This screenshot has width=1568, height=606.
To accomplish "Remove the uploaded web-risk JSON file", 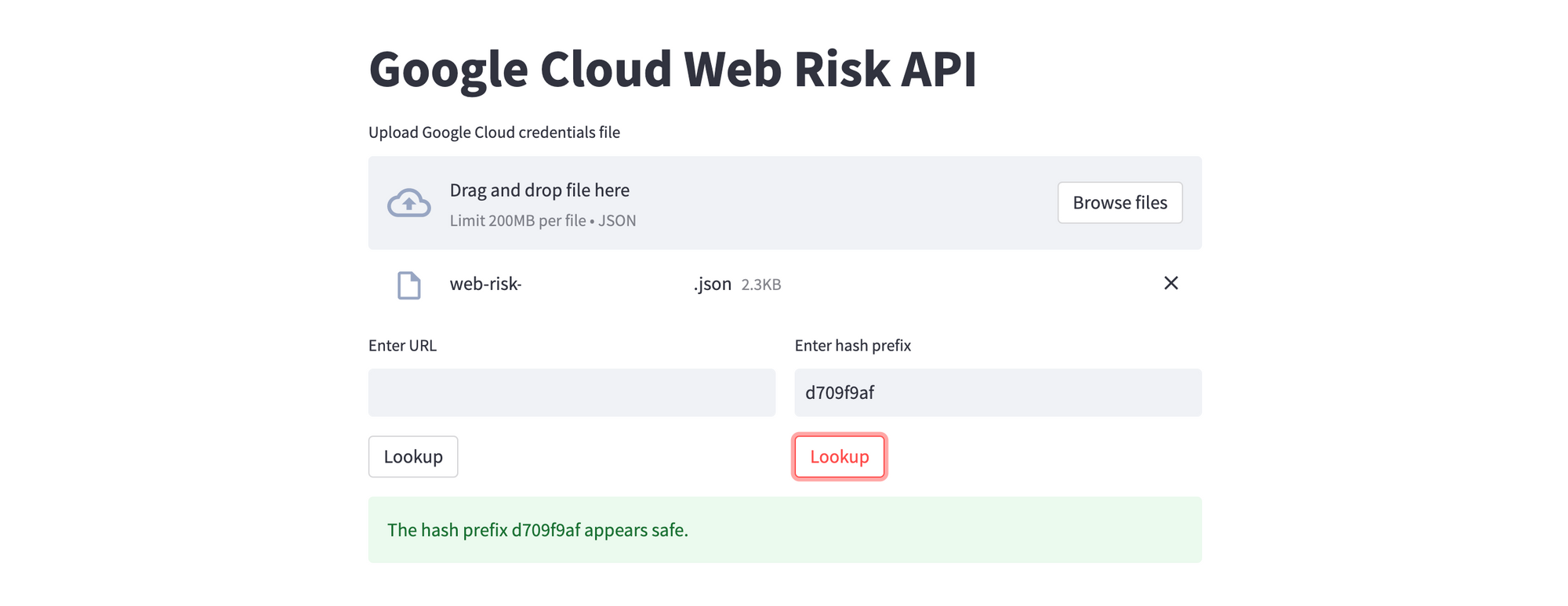I will (x=1171, y=283).
